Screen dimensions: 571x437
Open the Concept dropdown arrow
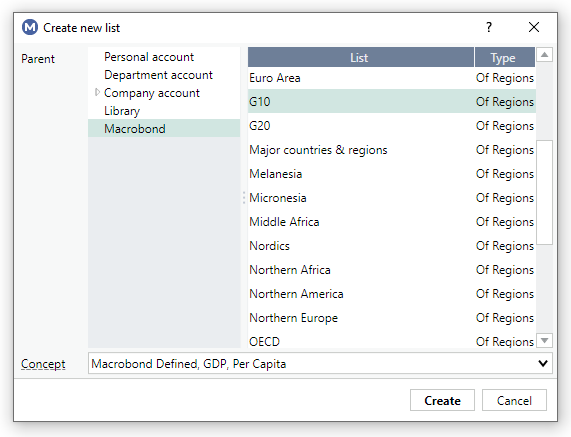point(543,363)
